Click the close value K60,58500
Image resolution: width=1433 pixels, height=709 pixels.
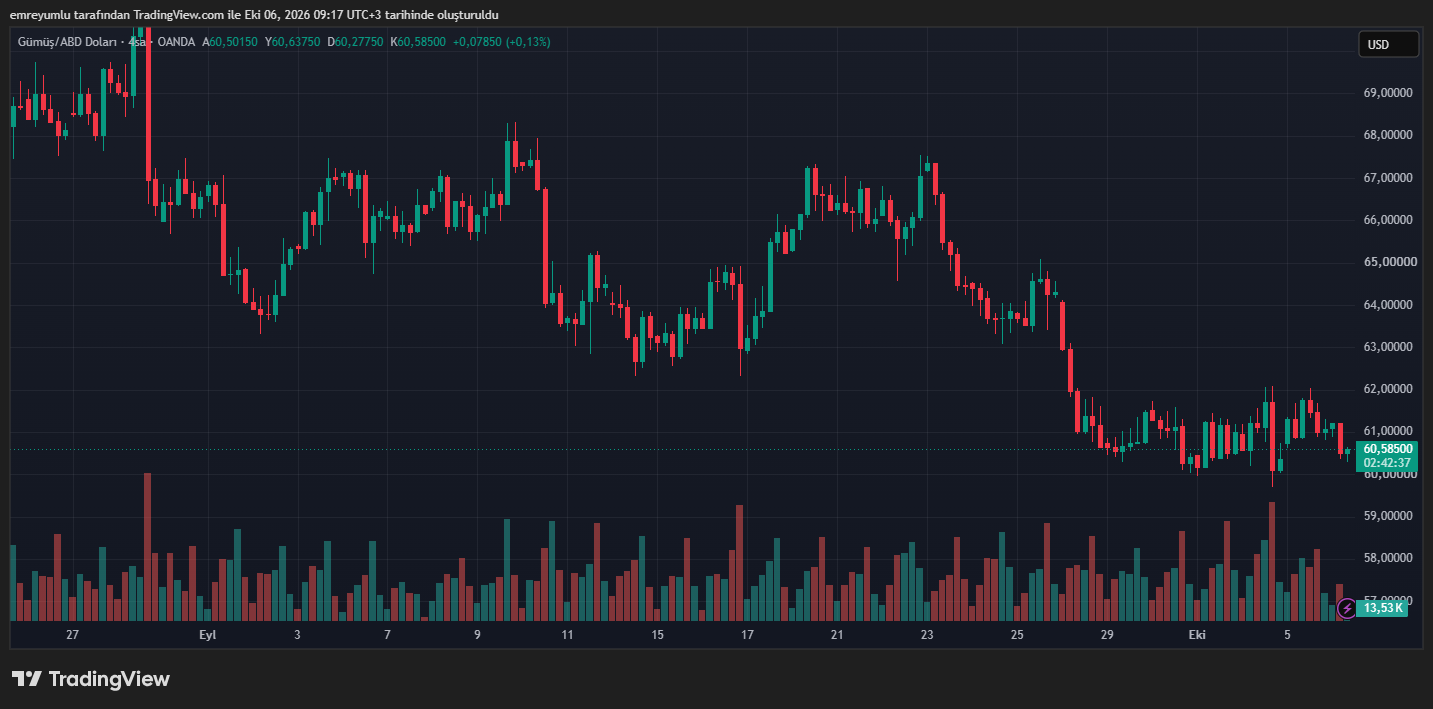tap(418, 42)
